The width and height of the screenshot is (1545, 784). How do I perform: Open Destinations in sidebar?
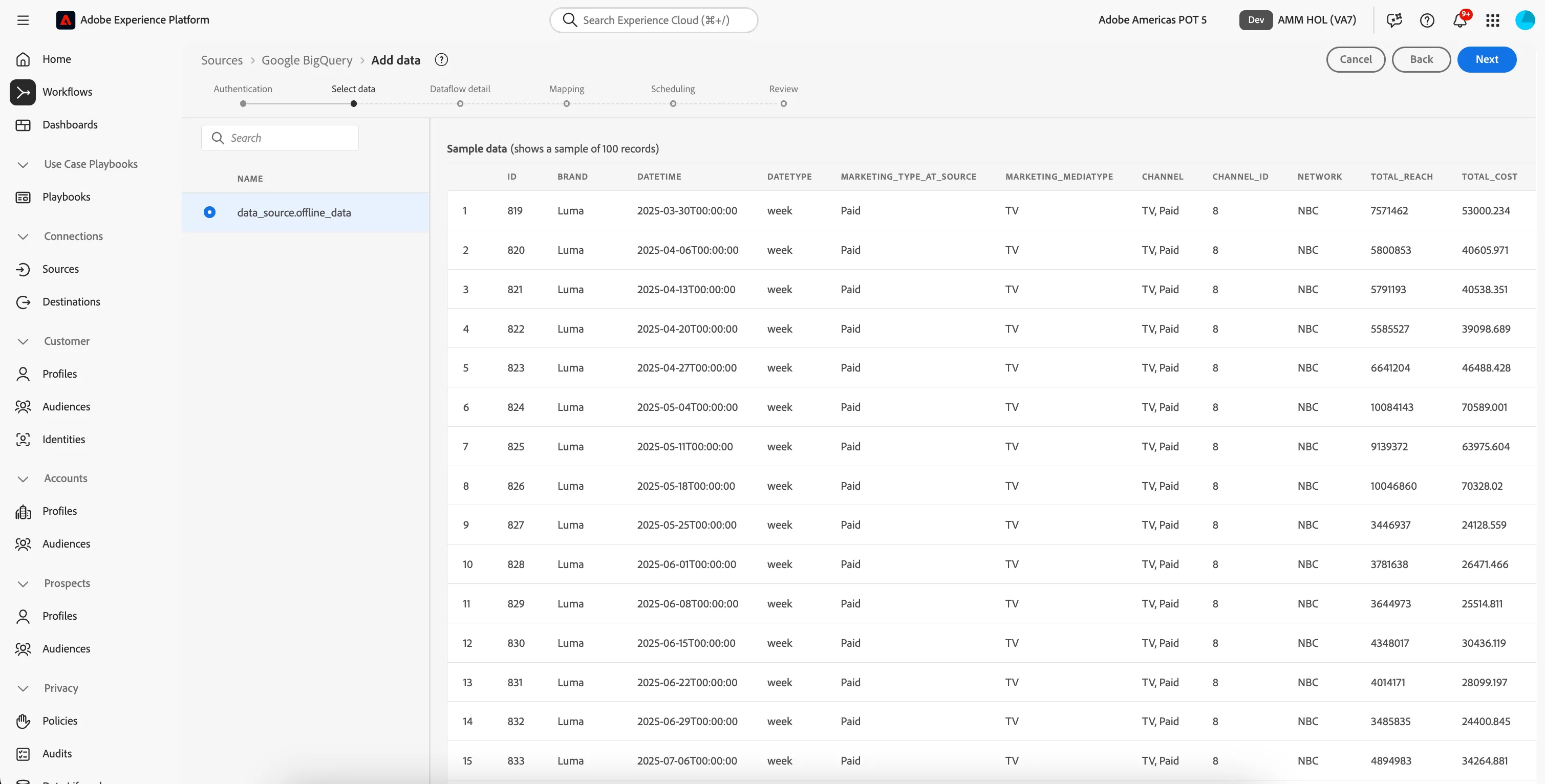71,301
